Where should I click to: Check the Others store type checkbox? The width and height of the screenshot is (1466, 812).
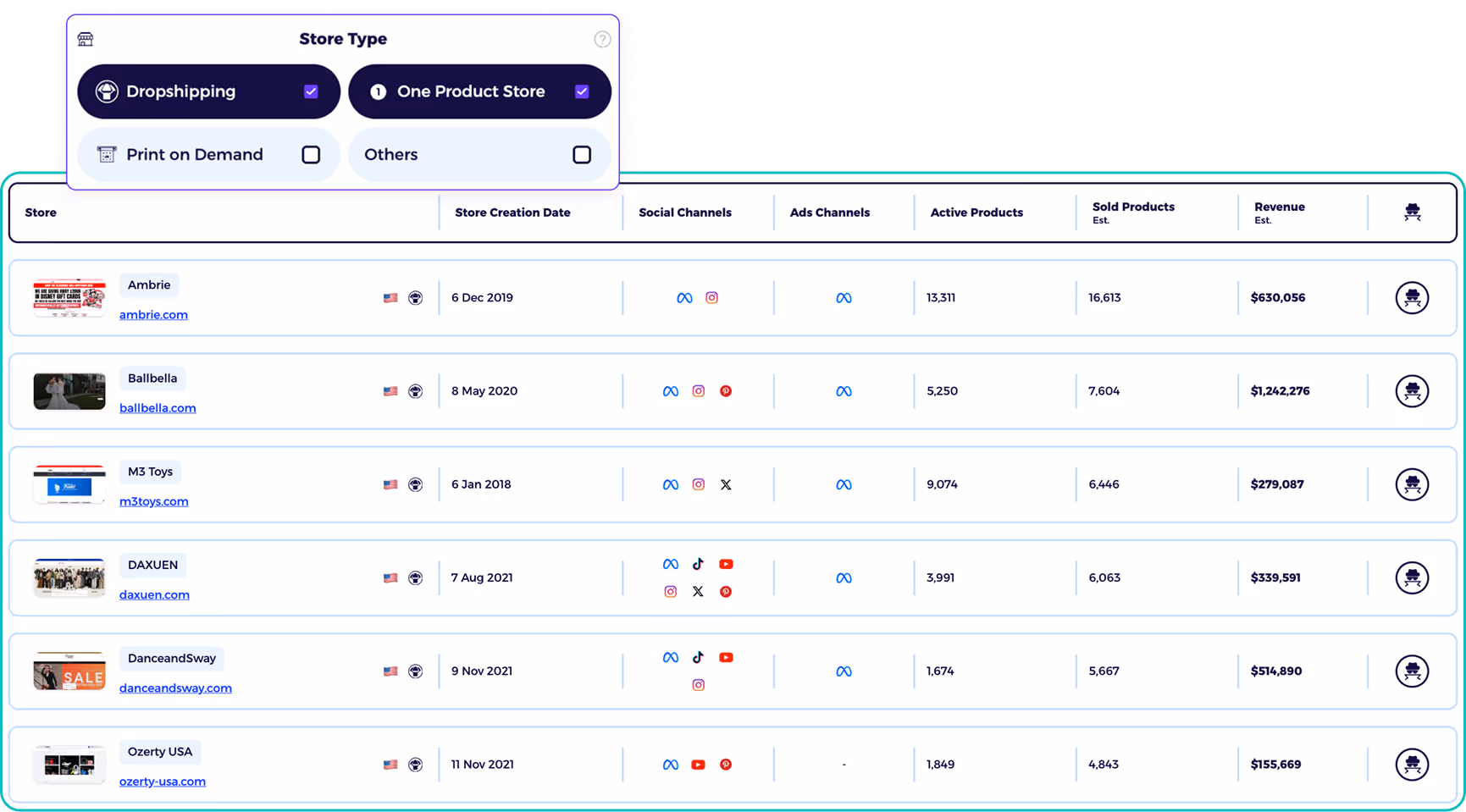[582, 154]
